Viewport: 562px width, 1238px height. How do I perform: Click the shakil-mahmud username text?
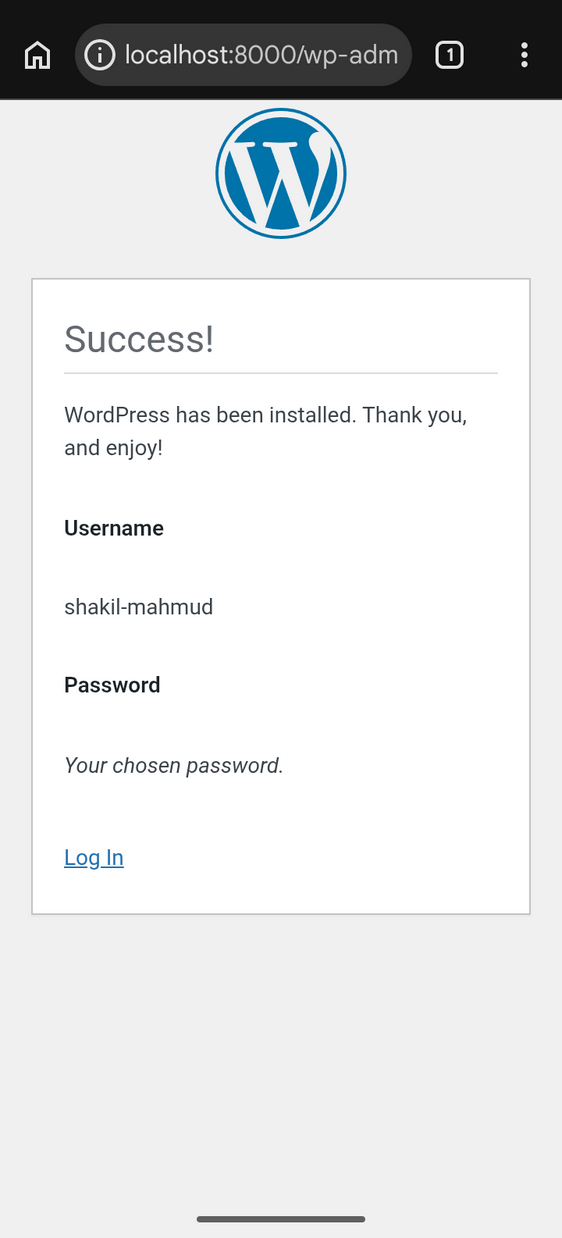pyautogui.click(x=138, y=606)
